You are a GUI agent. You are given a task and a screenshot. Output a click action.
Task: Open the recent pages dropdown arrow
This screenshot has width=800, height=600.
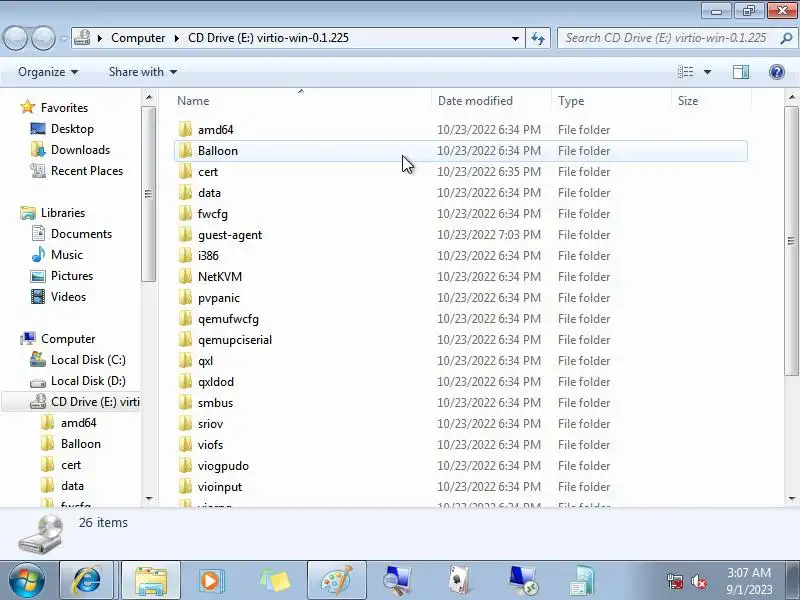click(x=63, y=38)
